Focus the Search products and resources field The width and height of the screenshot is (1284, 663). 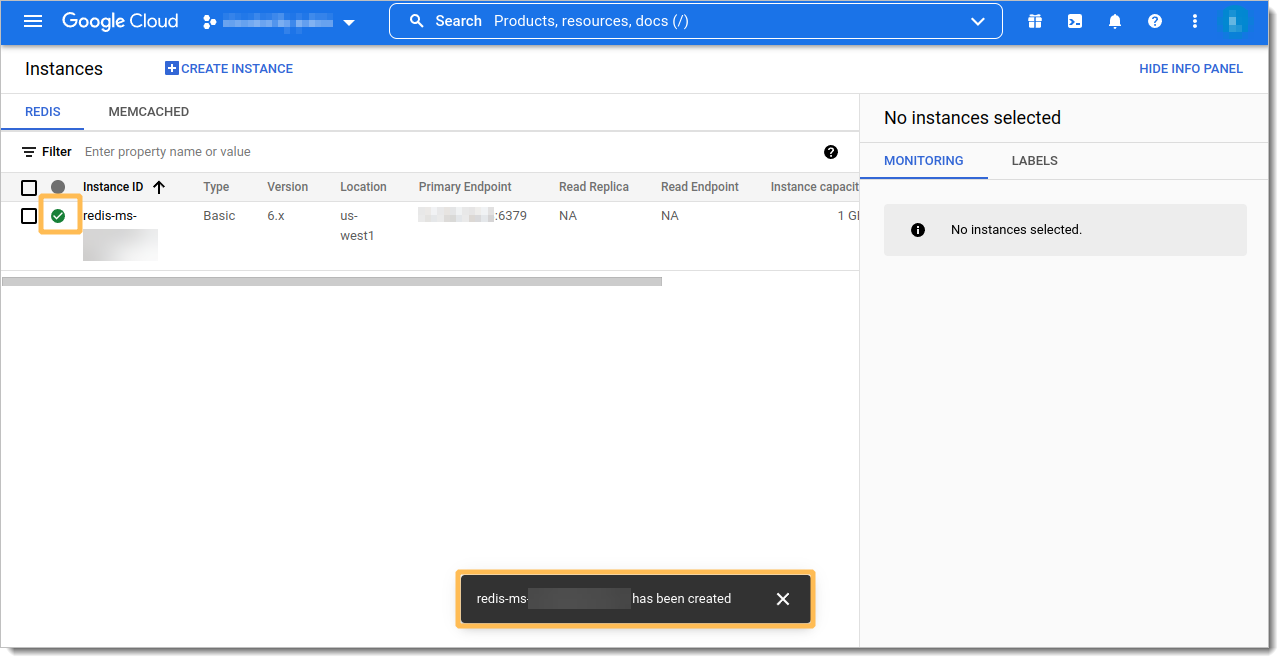click(x=695, y=21)
